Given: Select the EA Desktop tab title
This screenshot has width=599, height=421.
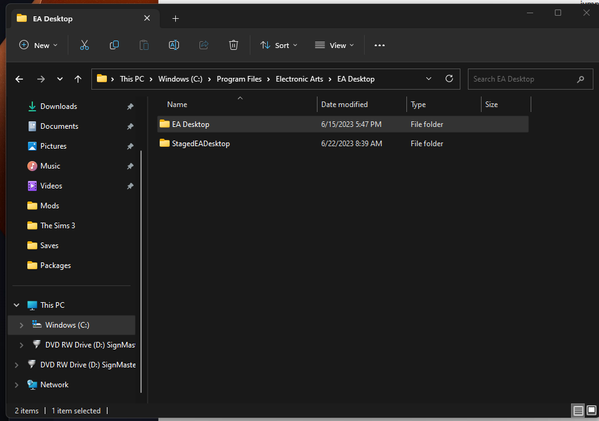Looking at the screenshot, I should coord(53,19).
